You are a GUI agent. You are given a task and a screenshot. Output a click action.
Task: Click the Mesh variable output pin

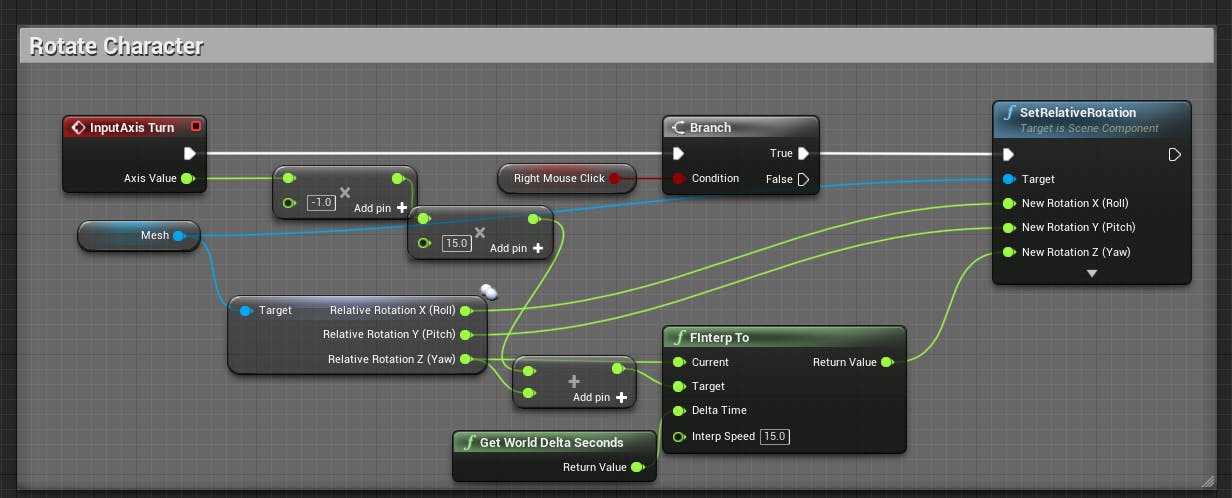click(x=178, y=236)
